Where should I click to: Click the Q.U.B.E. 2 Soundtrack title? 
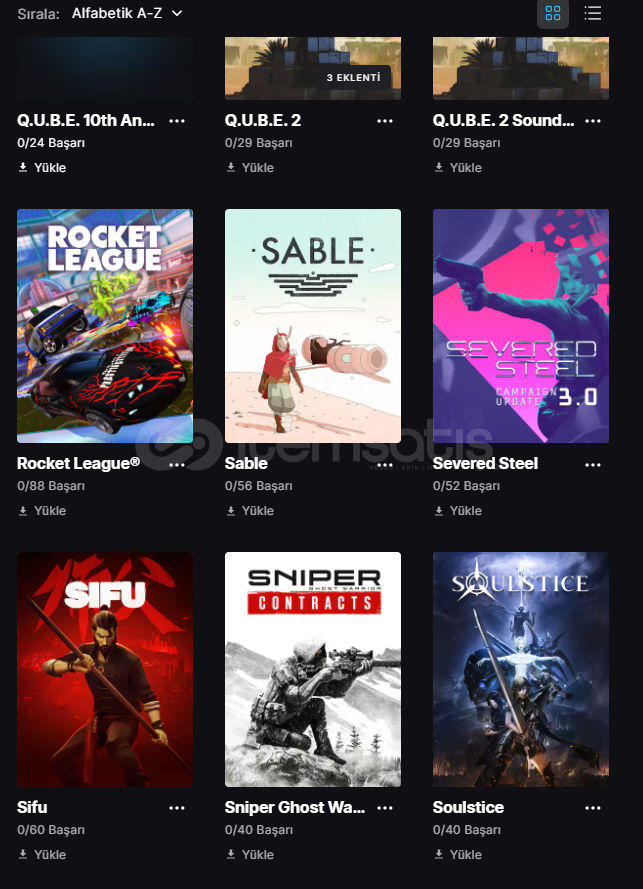click(x=504, y=120)
